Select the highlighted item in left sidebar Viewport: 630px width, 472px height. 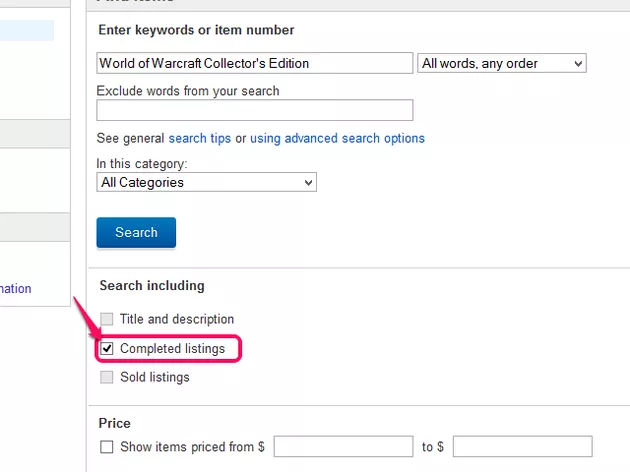click(27, 30)
